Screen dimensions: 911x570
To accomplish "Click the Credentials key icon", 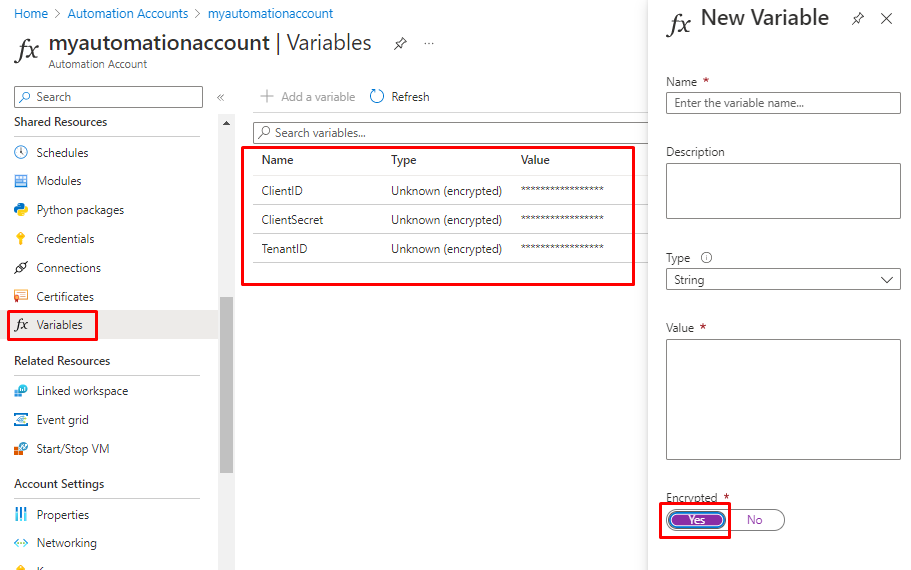I will [21, 239].
